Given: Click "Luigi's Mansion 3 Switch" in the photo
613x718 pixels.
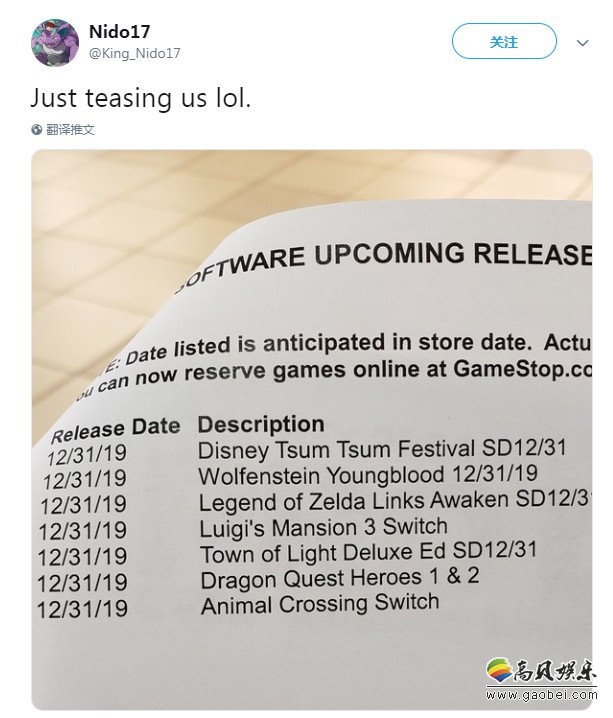Looking at the screenshot, I should [323, 527].
